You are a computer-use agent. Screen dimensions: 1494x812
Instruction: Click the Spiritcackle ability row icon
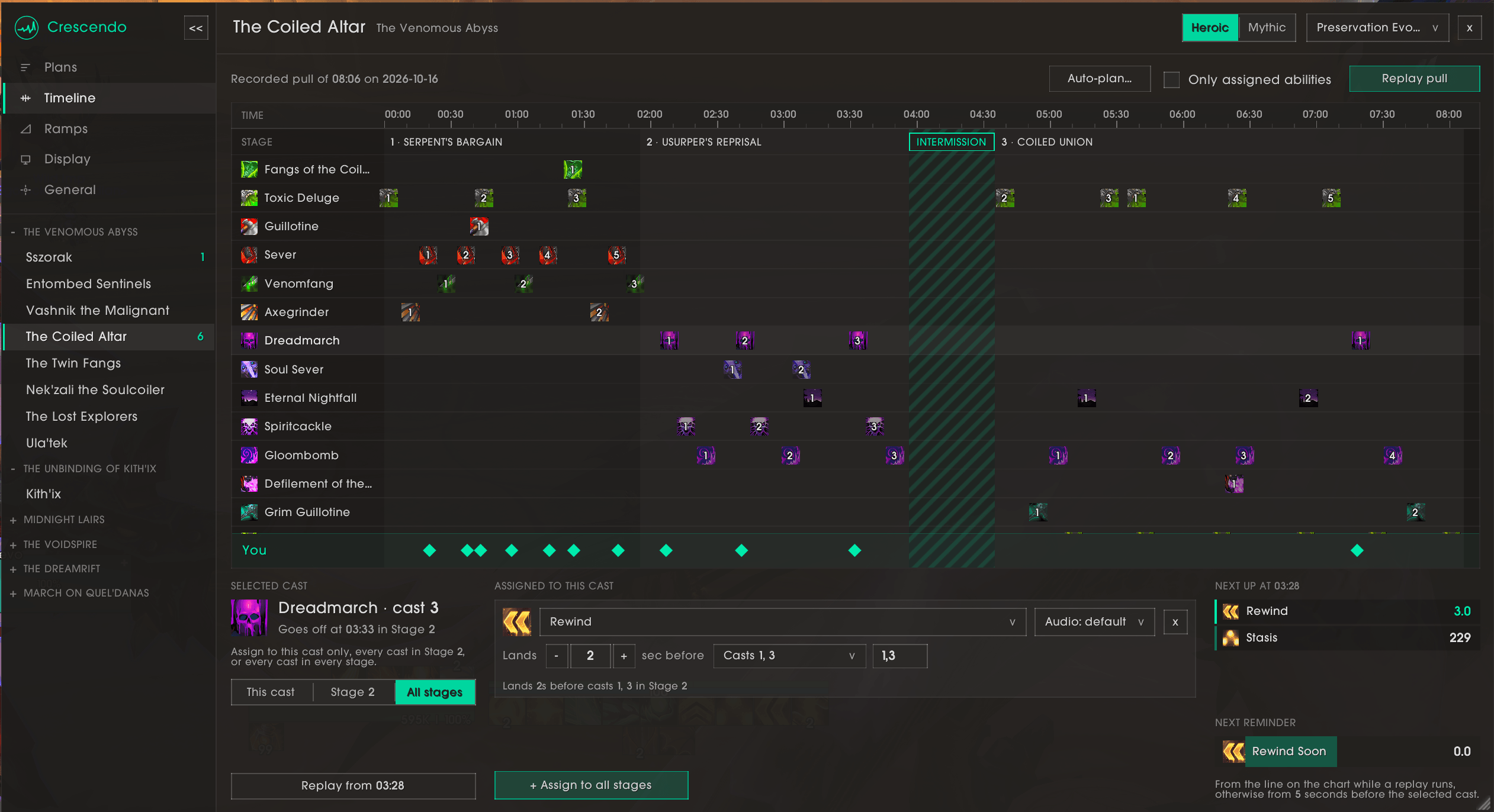(249, 426)
